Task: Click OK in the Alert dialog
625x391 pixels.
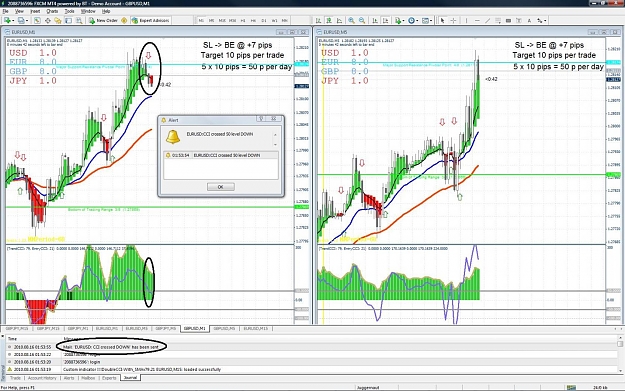Action: (221, 187)
